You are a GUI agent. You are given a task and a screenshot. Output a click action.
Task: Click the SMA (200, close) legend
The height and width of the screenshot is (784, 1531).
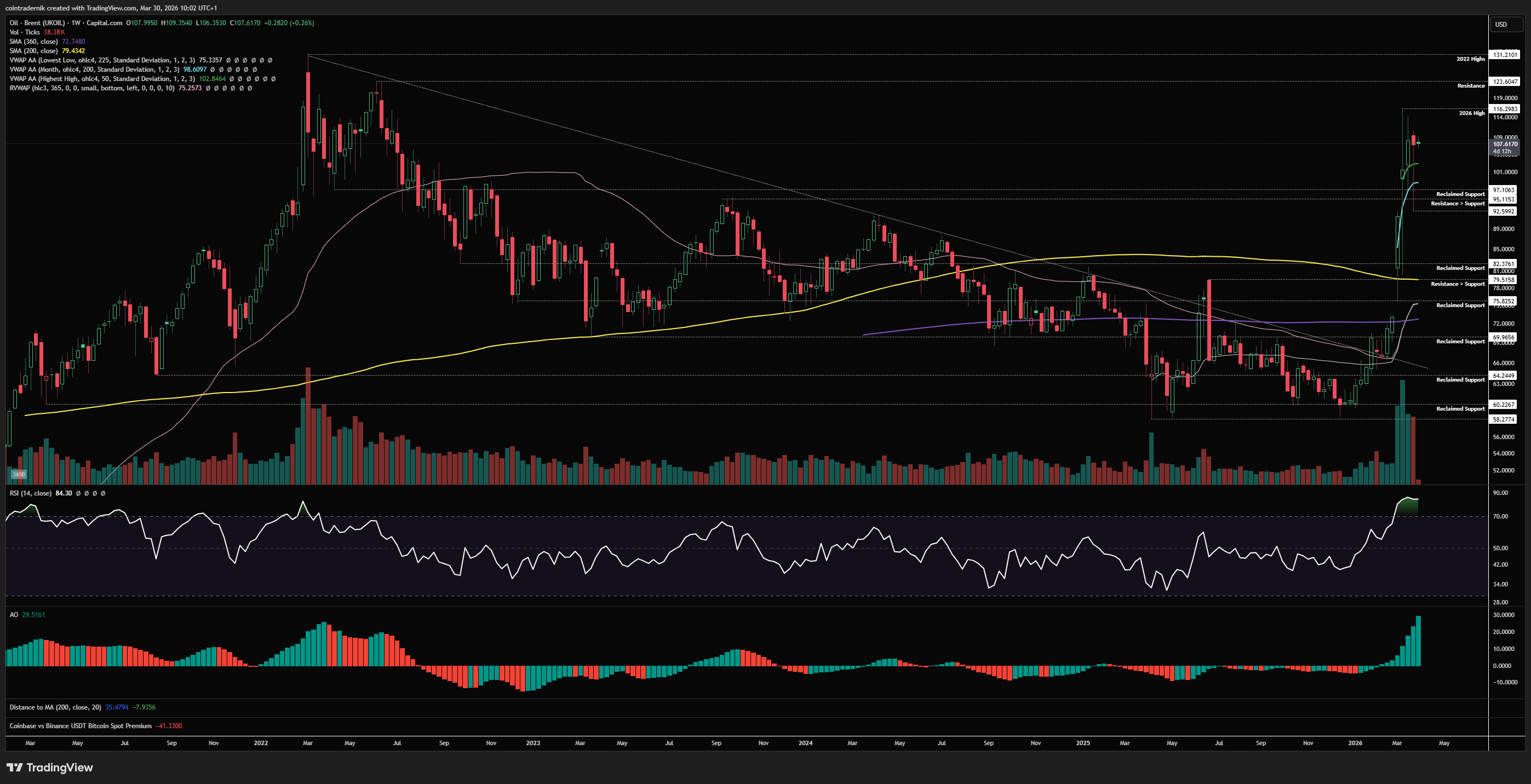pos(33,50)
